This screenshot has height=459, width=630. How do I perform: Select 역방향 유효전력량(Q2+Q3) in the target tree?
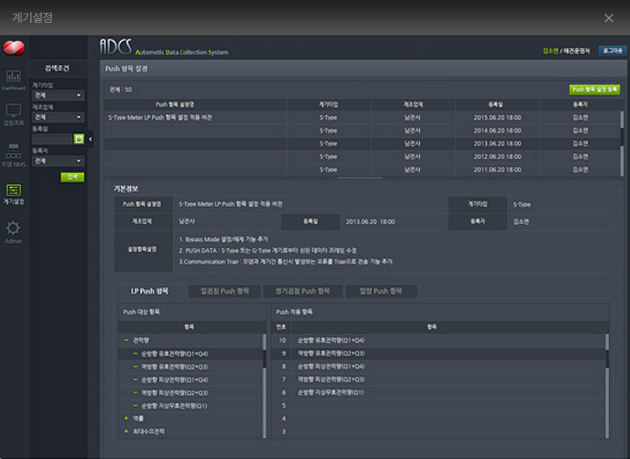pyautogui.click(x=175, y=367)
